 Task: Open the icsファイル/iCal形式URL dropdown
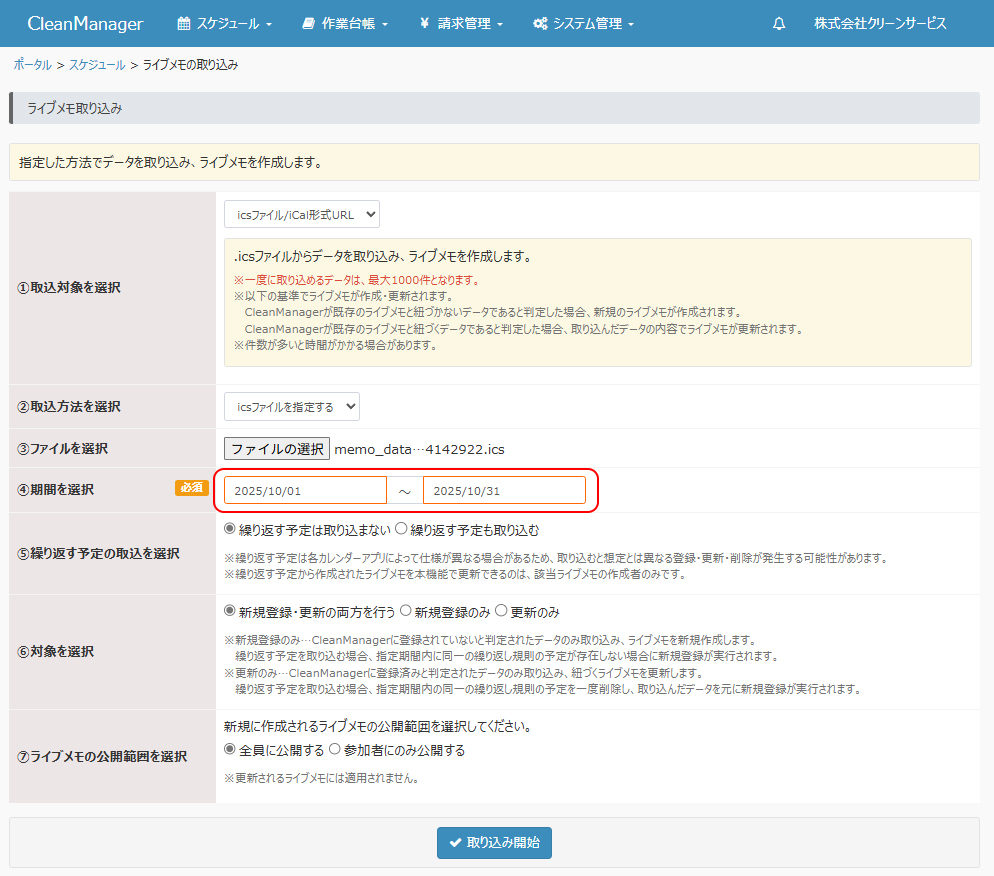302,214
